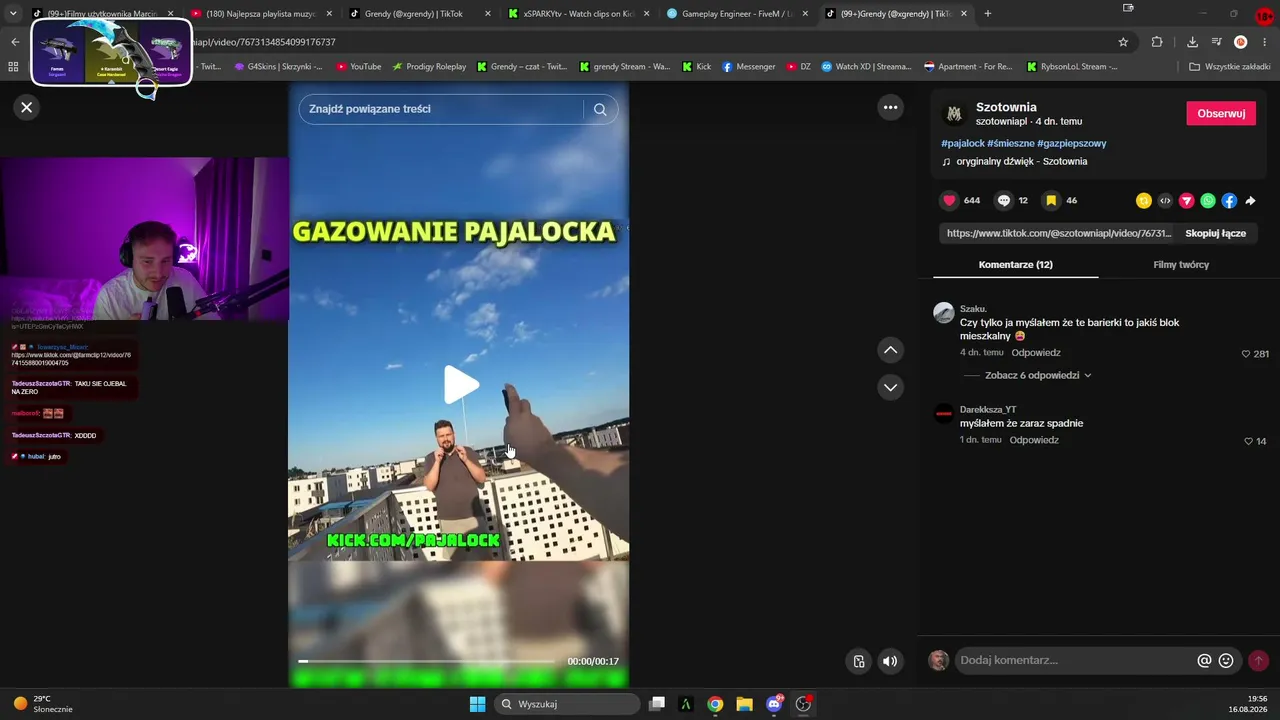The image size is (1280, 720).
Task: Open a new browser tab
Action: [988, 14]
